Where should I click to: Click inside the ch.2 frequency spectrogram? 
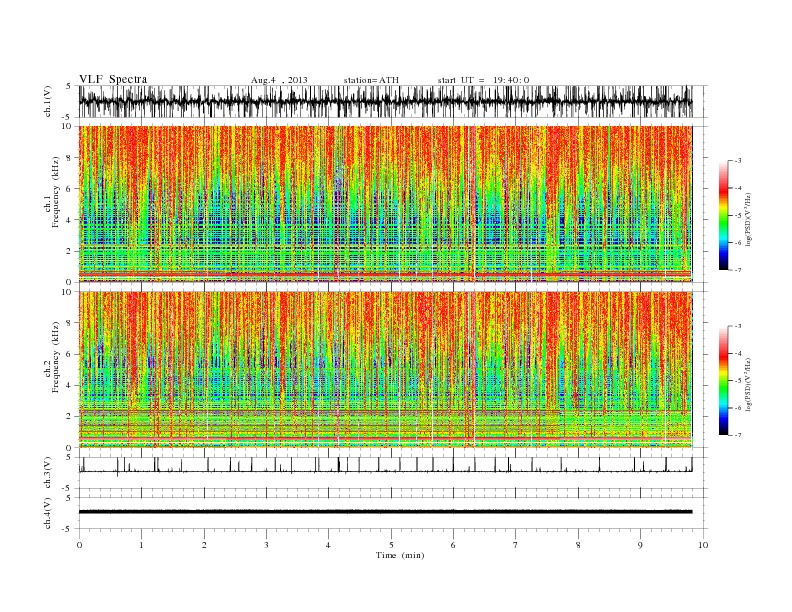385,369
